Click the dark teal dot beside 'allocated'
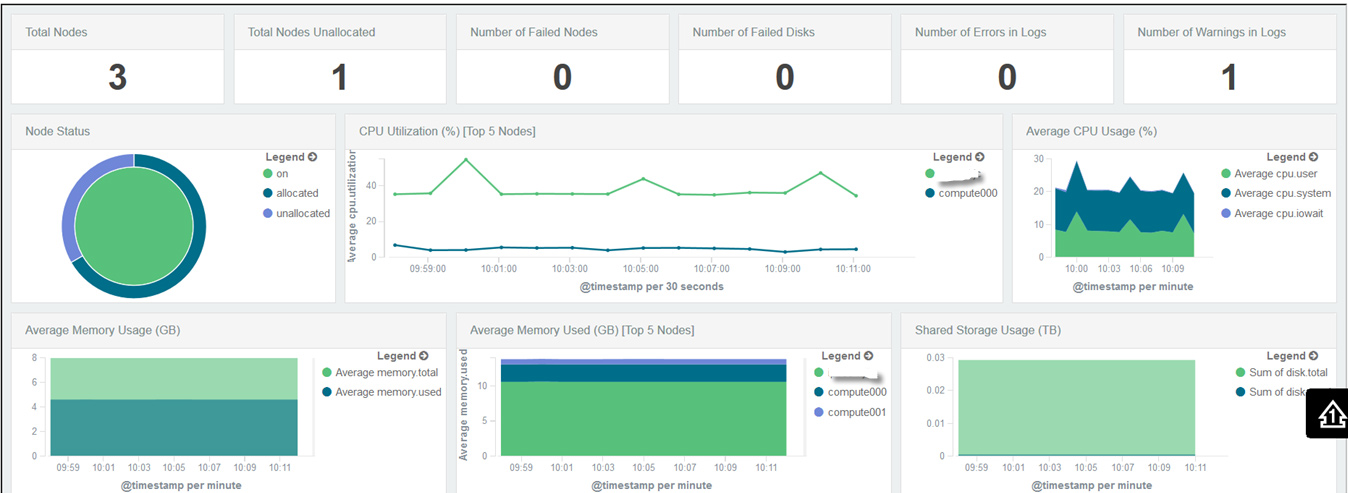The image size is (1348, 493). [268, 193]
